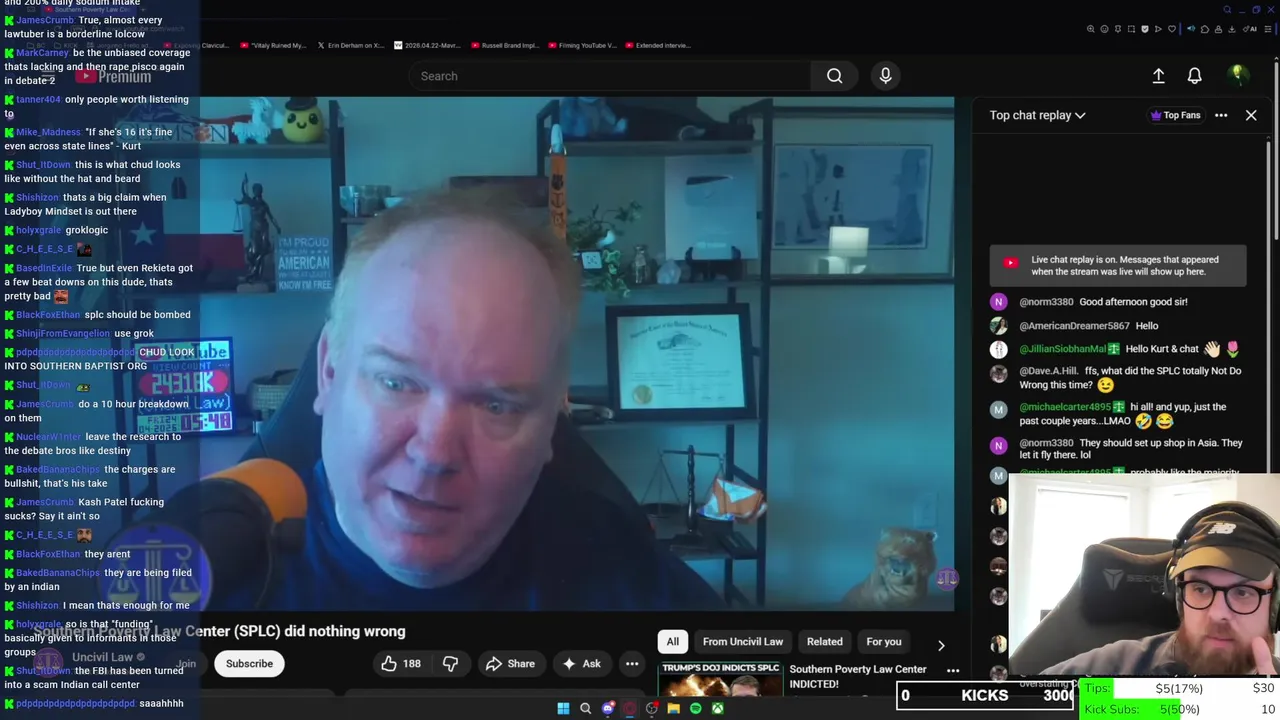Switch to Russell Brand browser tab
Screen dimensions: 1280x720
pyautogui.click(x=504, y=45)
